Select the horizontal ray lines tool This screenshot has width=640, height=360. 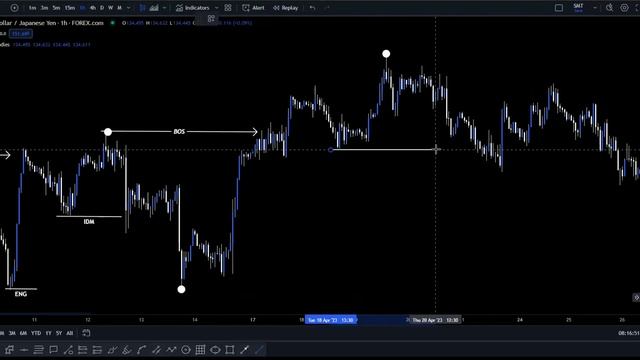click(38, 350)
